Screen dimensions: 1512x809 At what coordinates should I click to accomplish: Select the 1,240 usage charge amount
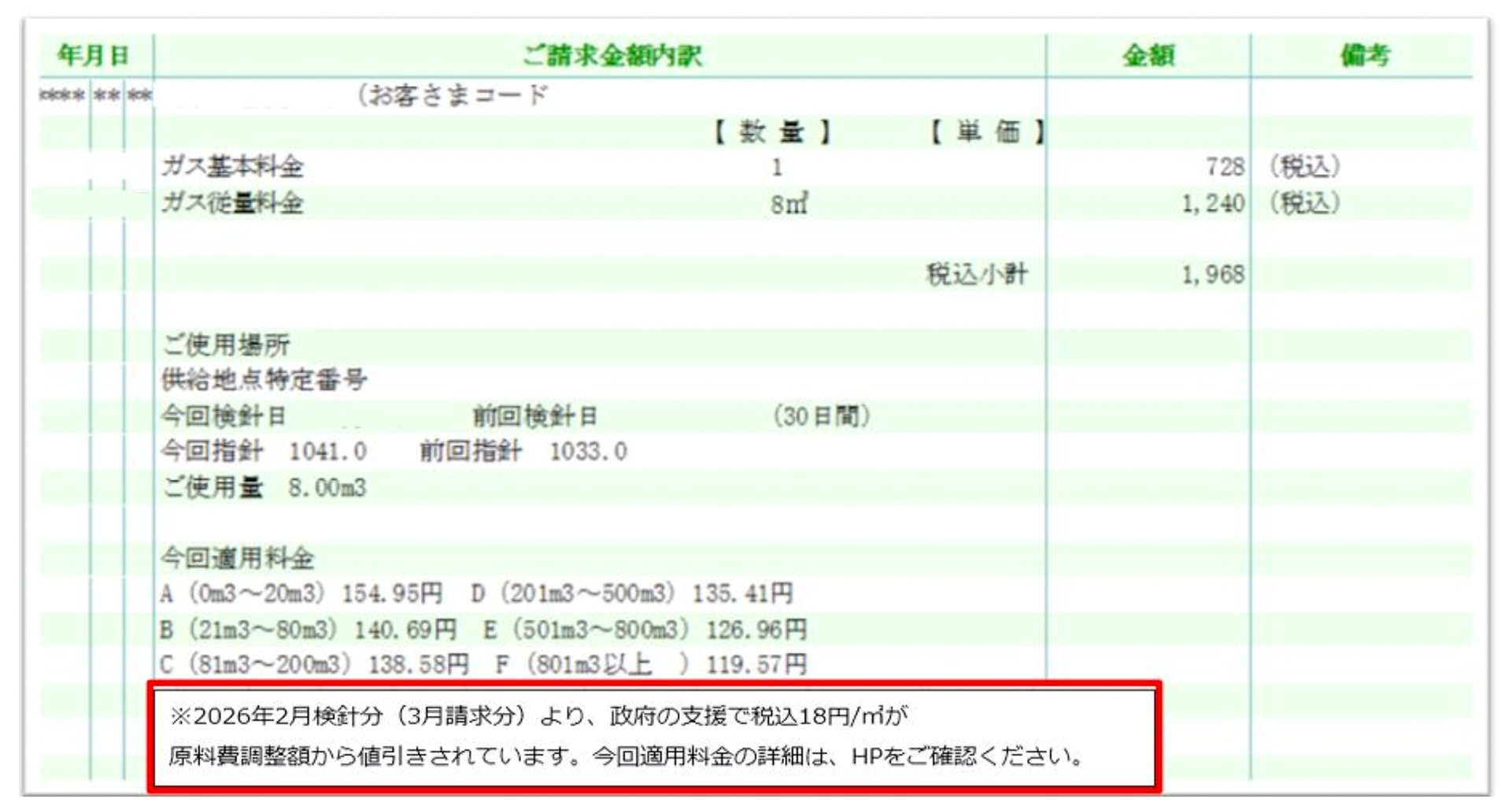tap(1212, 204)
